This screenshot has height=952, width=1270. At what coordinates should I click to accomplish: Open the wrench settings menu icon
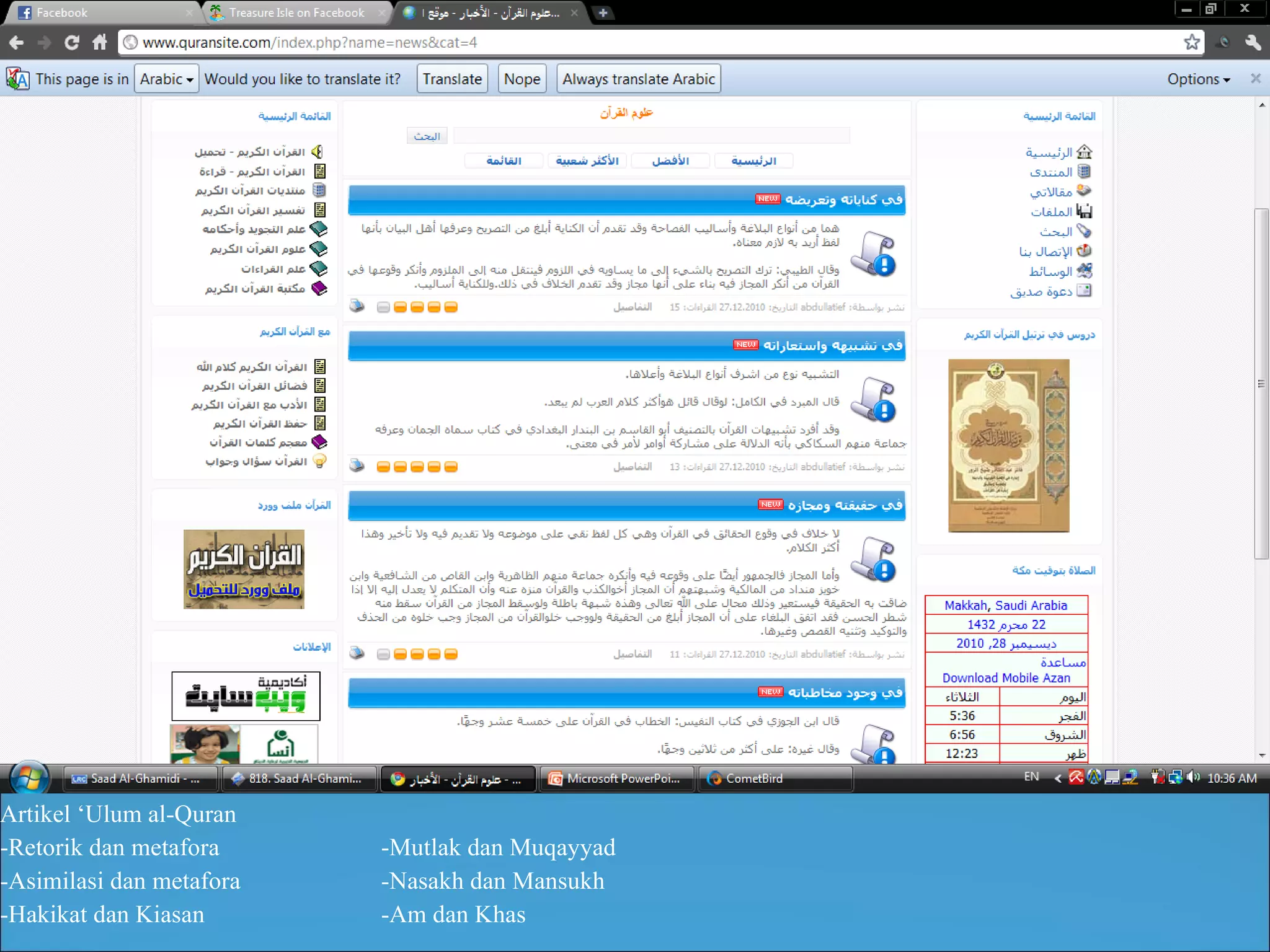point(1253,42)
